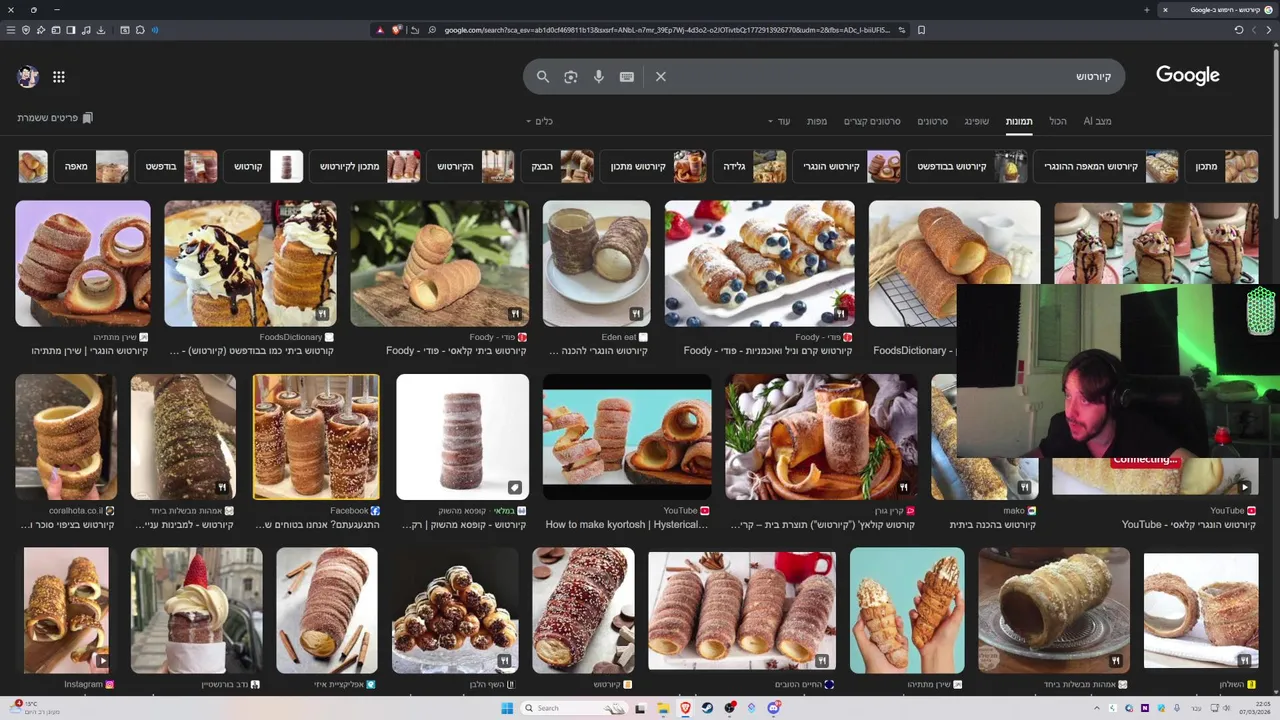
Task: Bookmark this page with the bookmark icon
Action: (x=921, y=30)
